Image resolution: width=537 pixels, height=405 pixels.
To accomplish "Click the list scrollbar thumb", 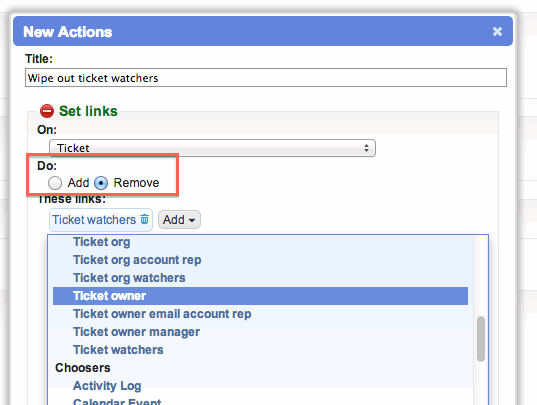I will point(481,339).
